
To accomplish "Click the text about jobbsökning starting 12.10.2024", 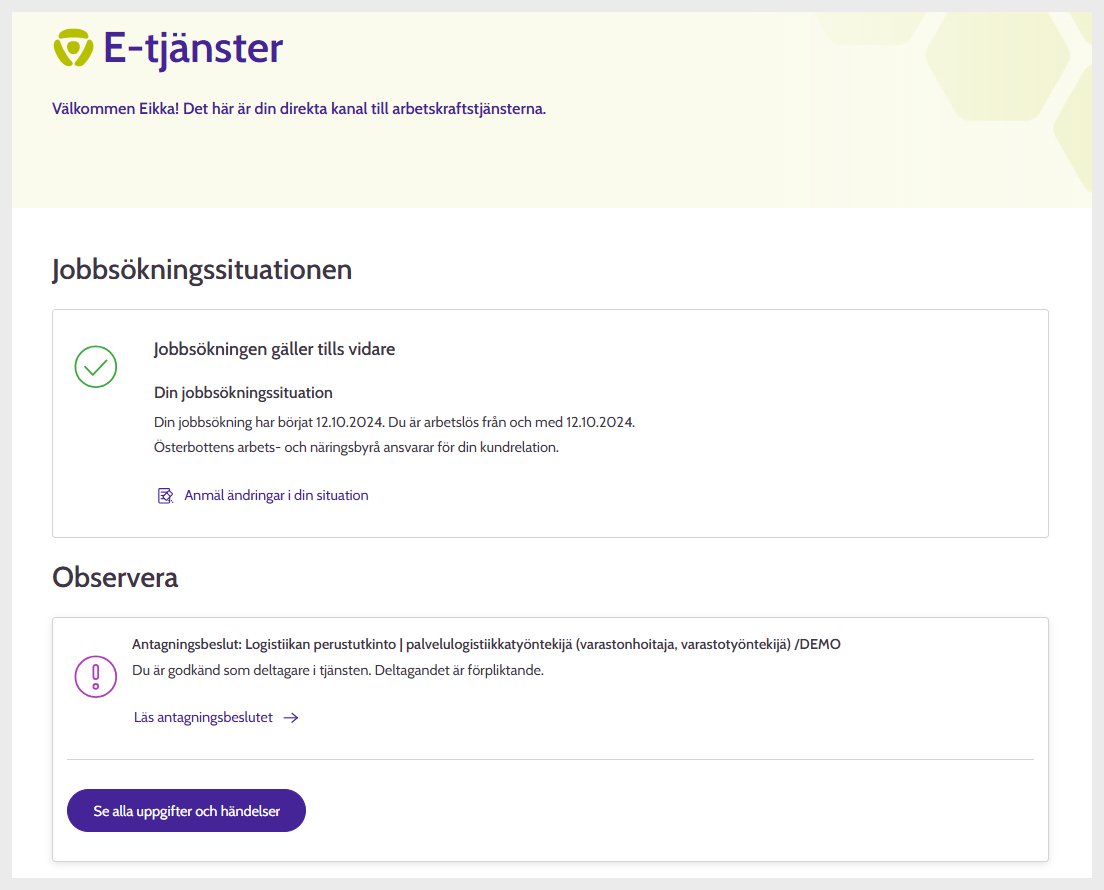I will tap(394, 422).
